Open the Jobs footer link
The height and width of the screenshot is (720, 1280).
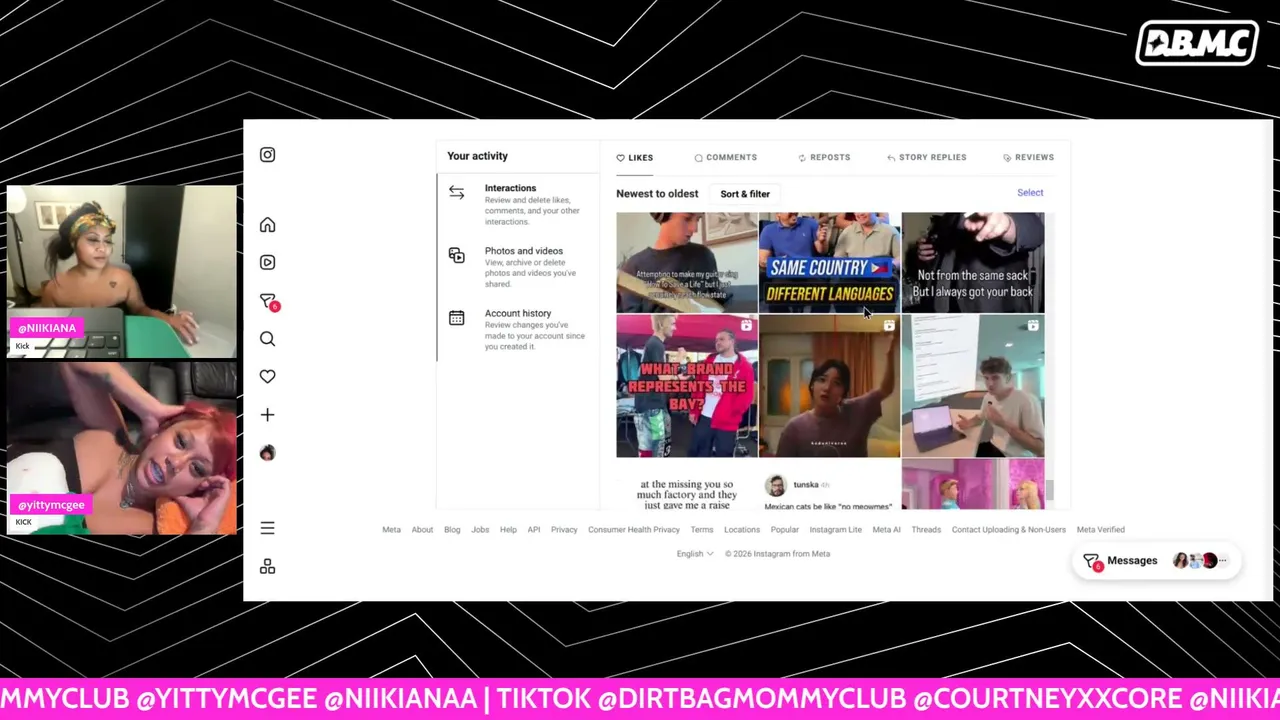pos(480,530)
